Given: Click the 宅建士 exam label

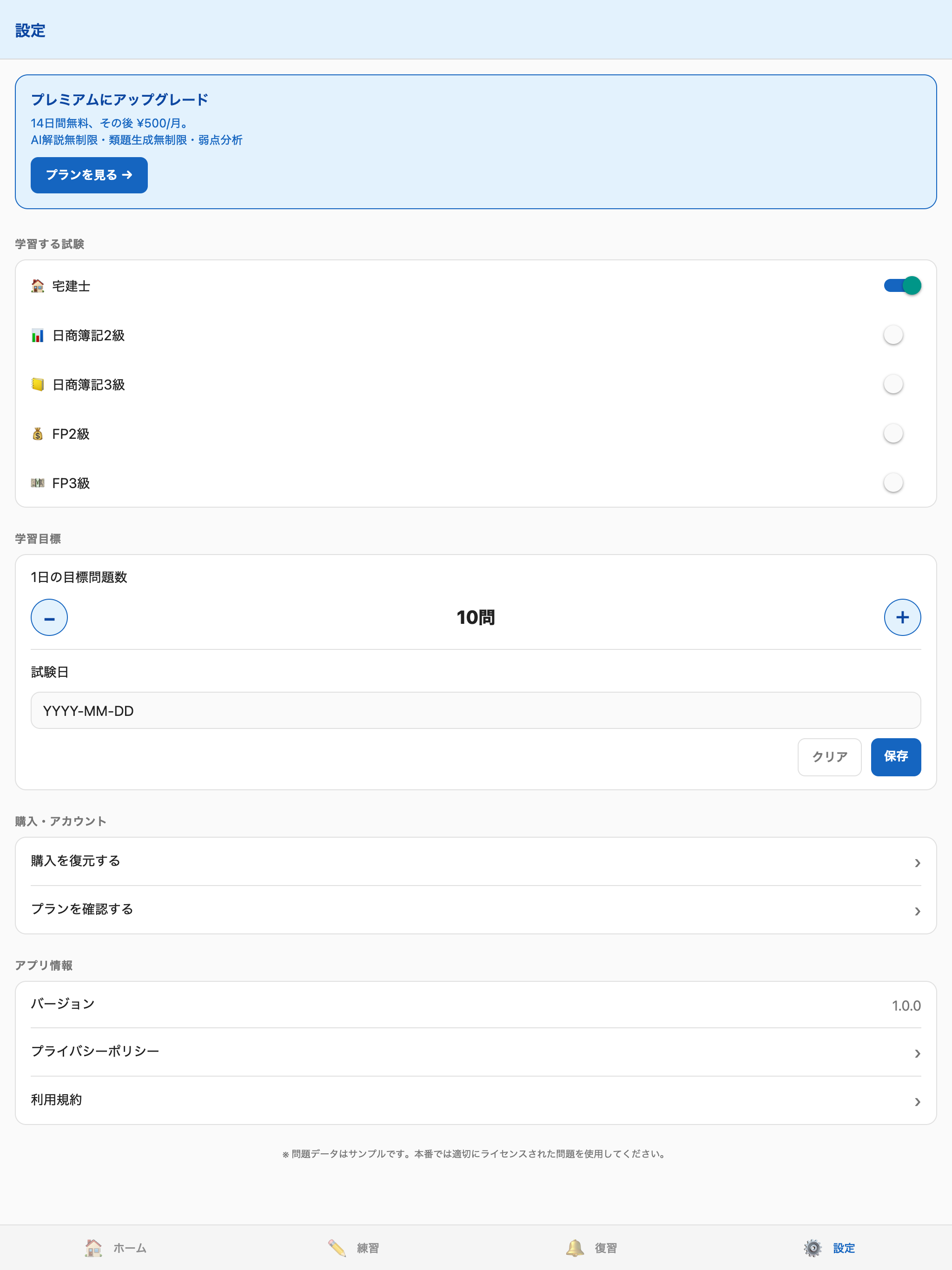Looking at the screenshot, I should point(71,286).
